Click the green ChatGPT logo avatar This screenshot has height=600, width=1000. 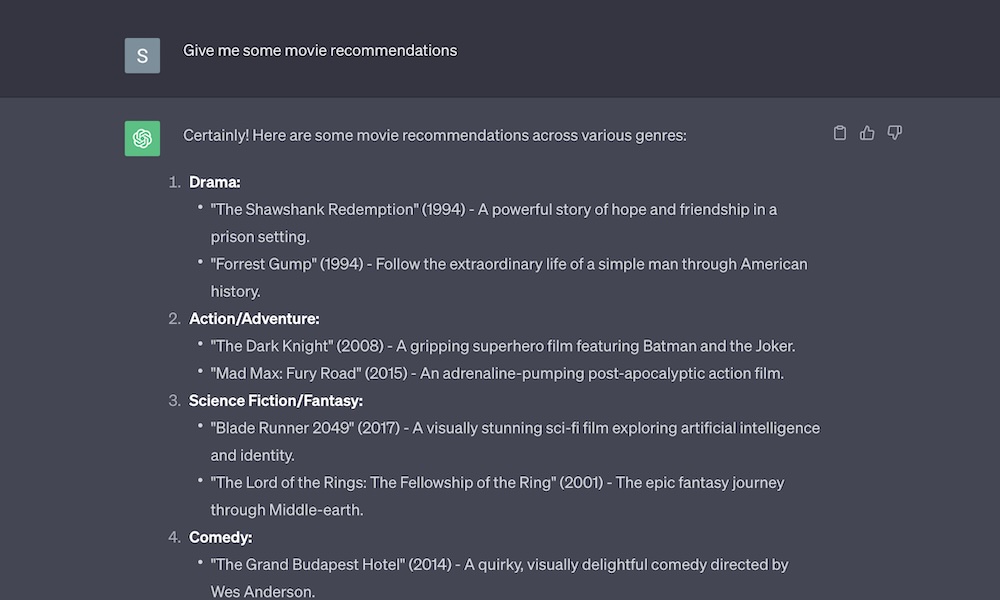coord(142,138)
